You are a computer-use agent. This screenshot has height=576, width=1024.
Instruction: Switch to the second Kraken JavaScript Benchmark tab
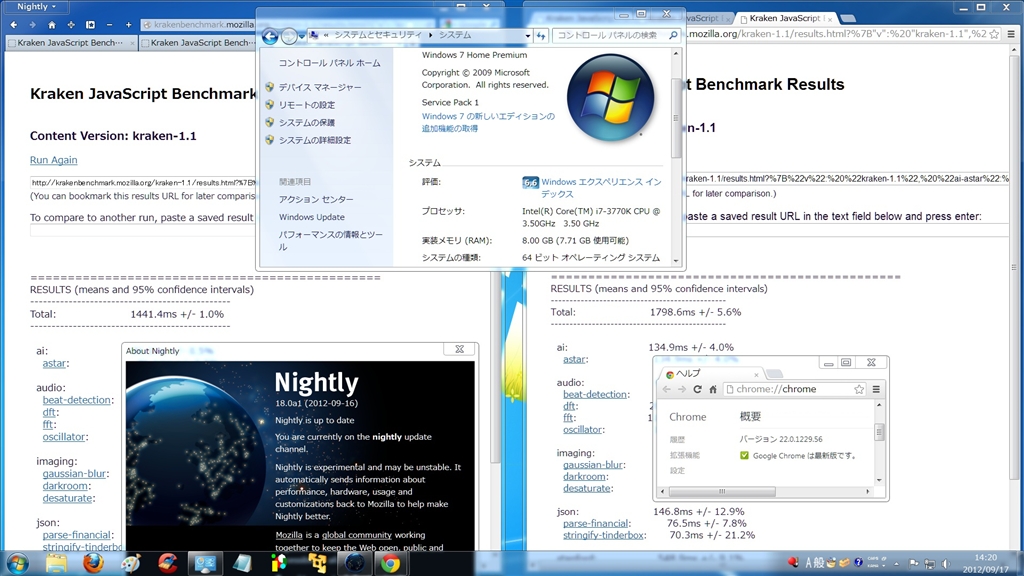point(200,43)
